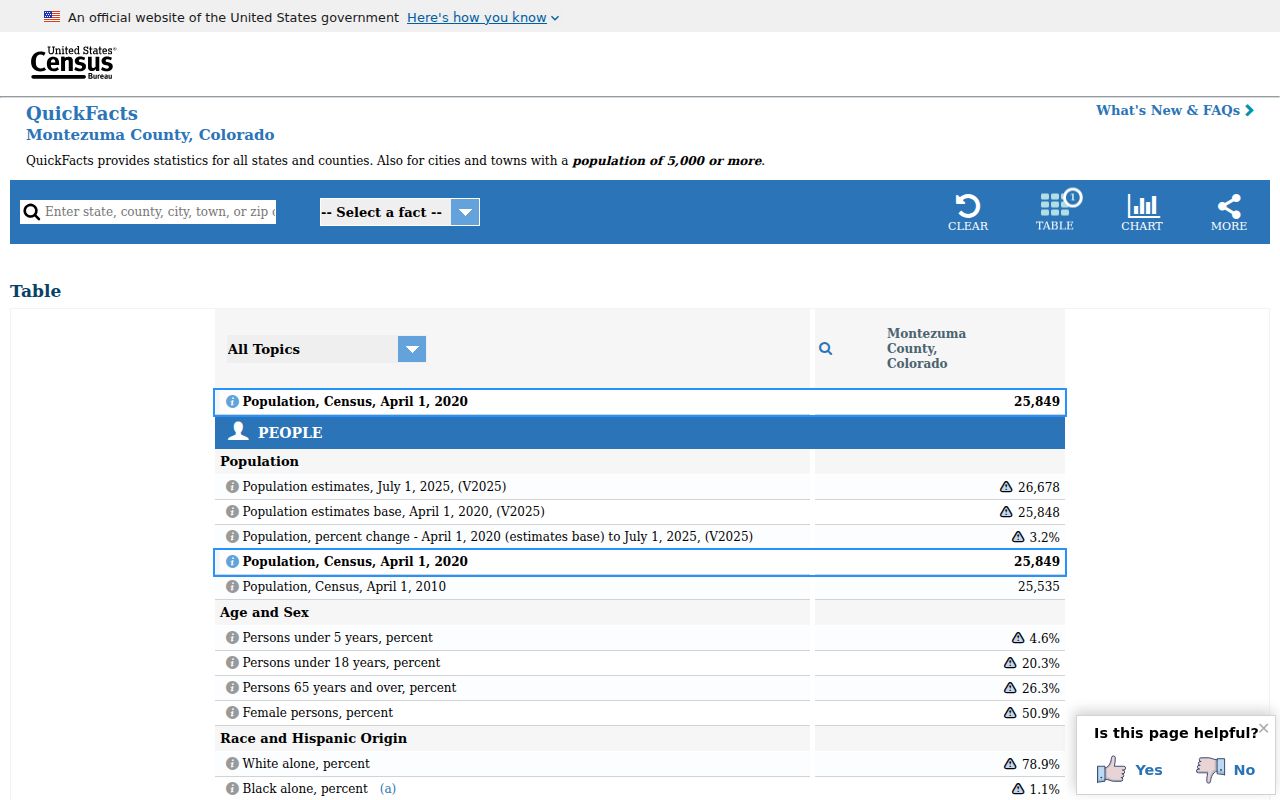Viewport: 1280px width, 800px height.
Task: Open the Select a fact dropdown
Action: (x=400, y=212)
